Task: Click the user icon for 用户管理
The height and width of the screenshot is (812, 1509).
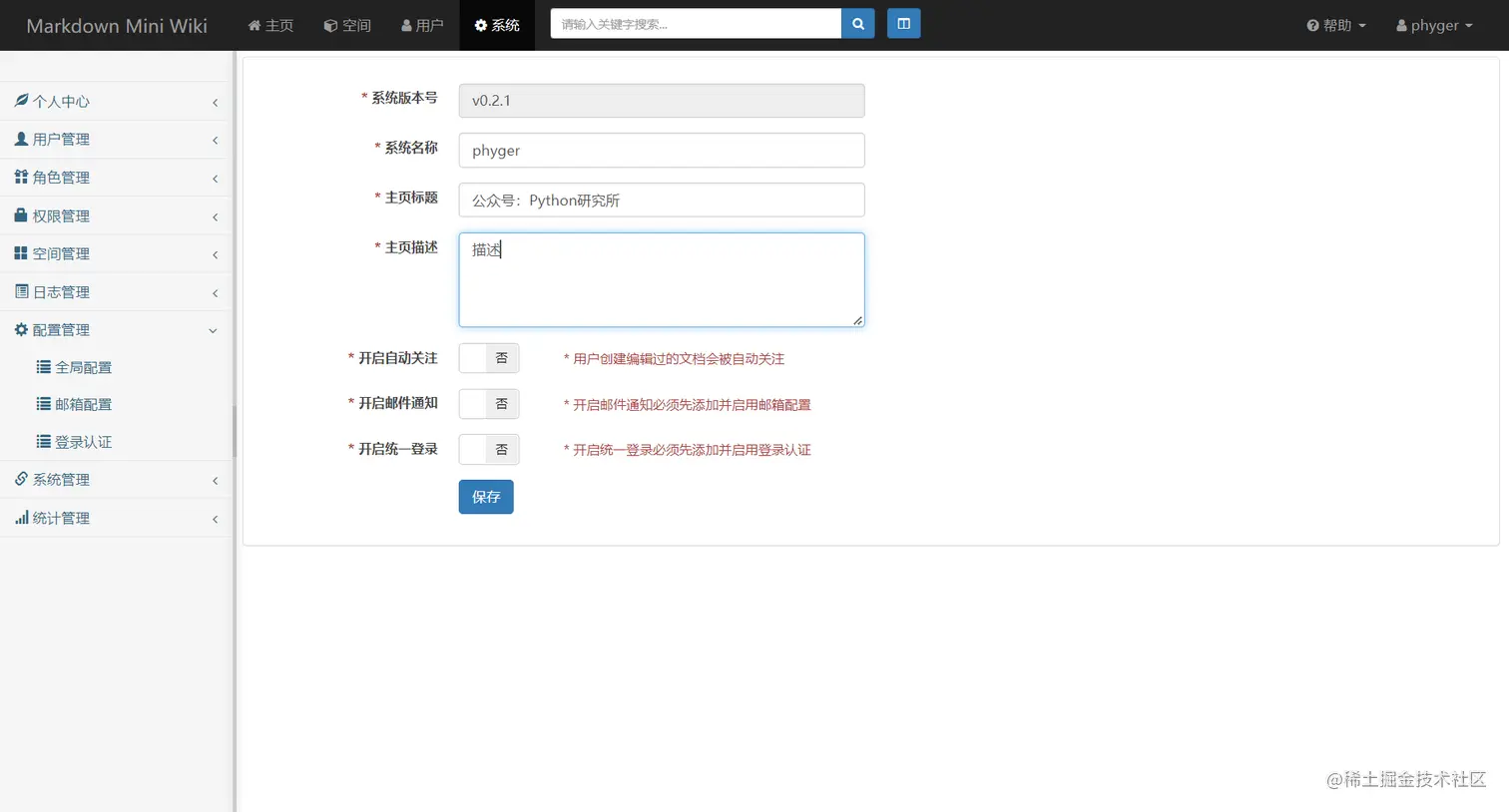Action: pos(21,139)
